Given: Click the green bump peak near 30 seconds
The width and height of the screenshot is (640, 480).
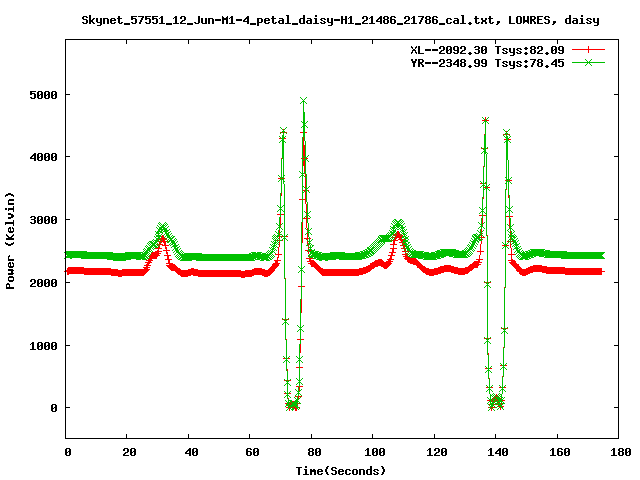Looking at the screenshot, I should tap(162, 225).
